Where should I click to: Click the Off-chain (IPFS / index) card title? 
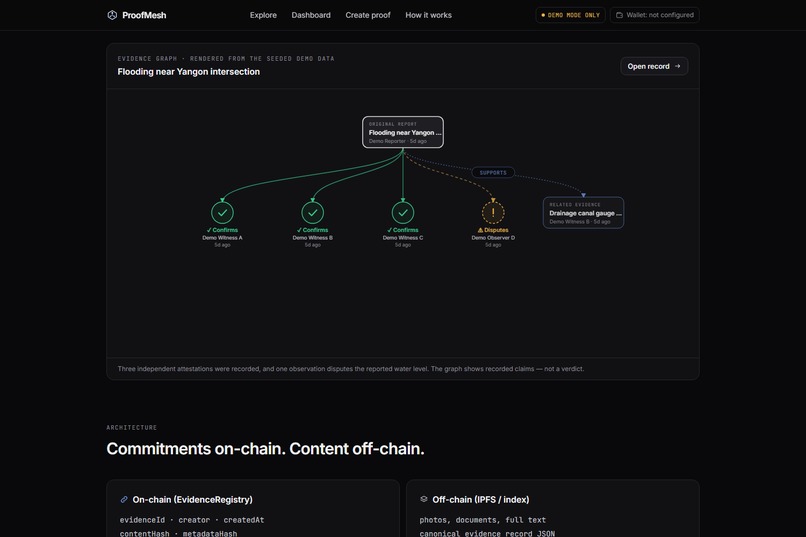[x=481, y=499]
